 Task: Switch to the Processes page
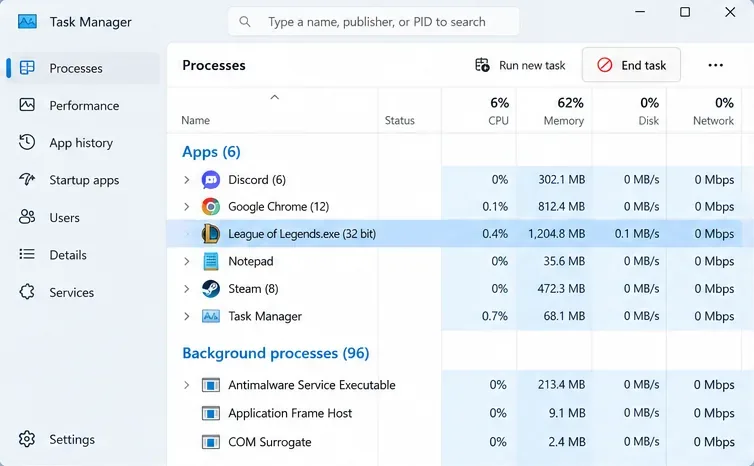click(83, 68)
